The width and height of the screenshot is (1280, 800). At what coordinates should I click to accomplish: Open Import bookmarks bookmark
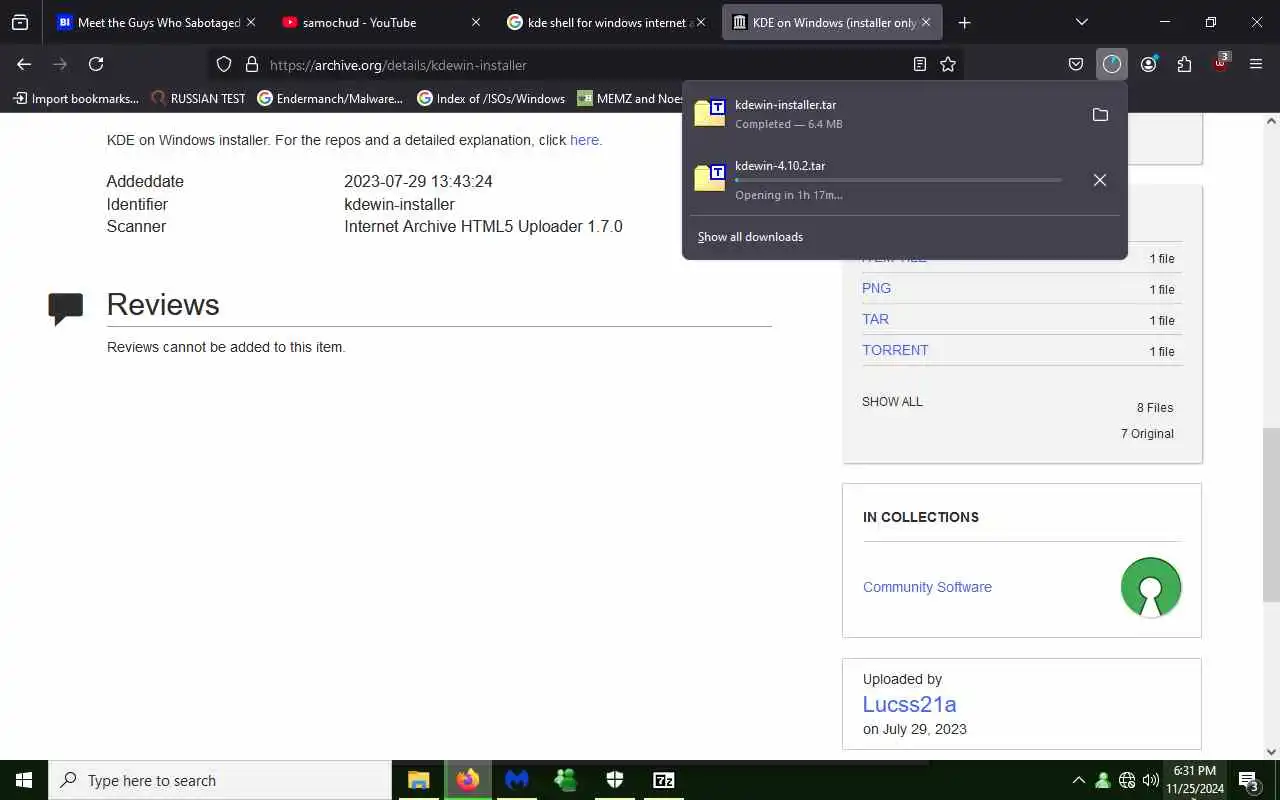pos(76,98)
